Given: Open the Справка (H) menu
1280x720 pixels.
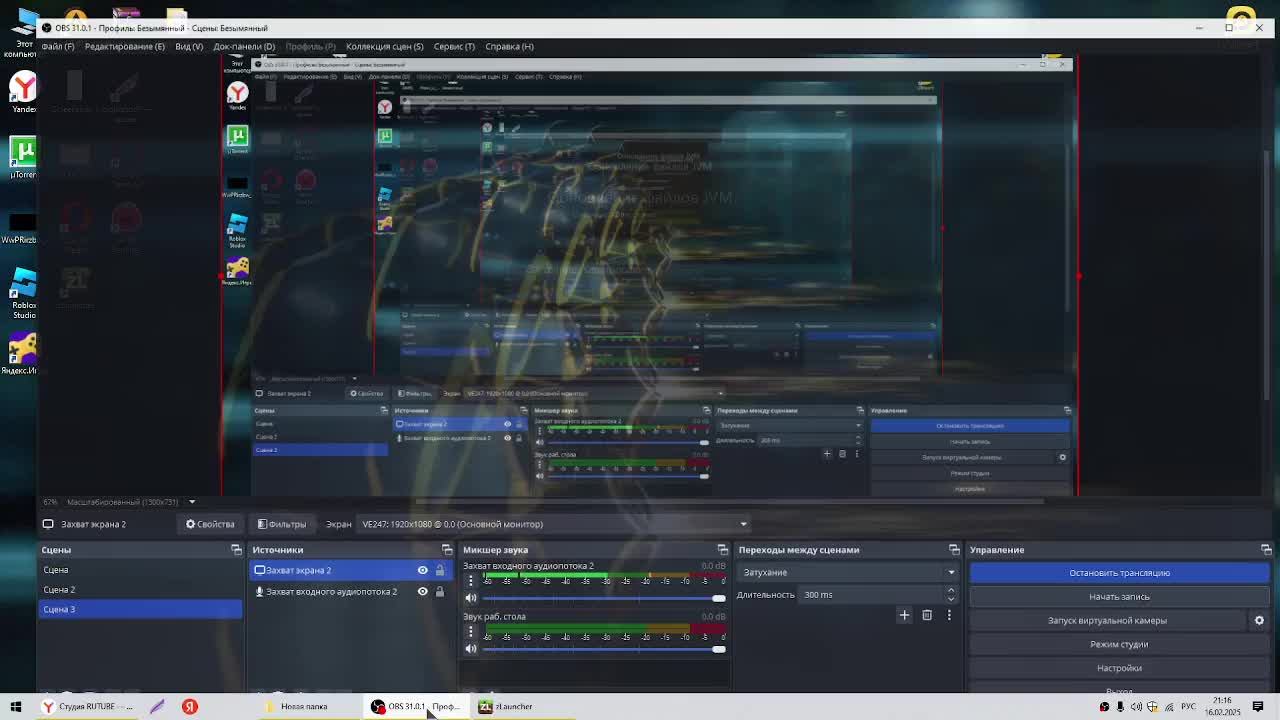Looking at the screenshot, I should pos(509,46).
